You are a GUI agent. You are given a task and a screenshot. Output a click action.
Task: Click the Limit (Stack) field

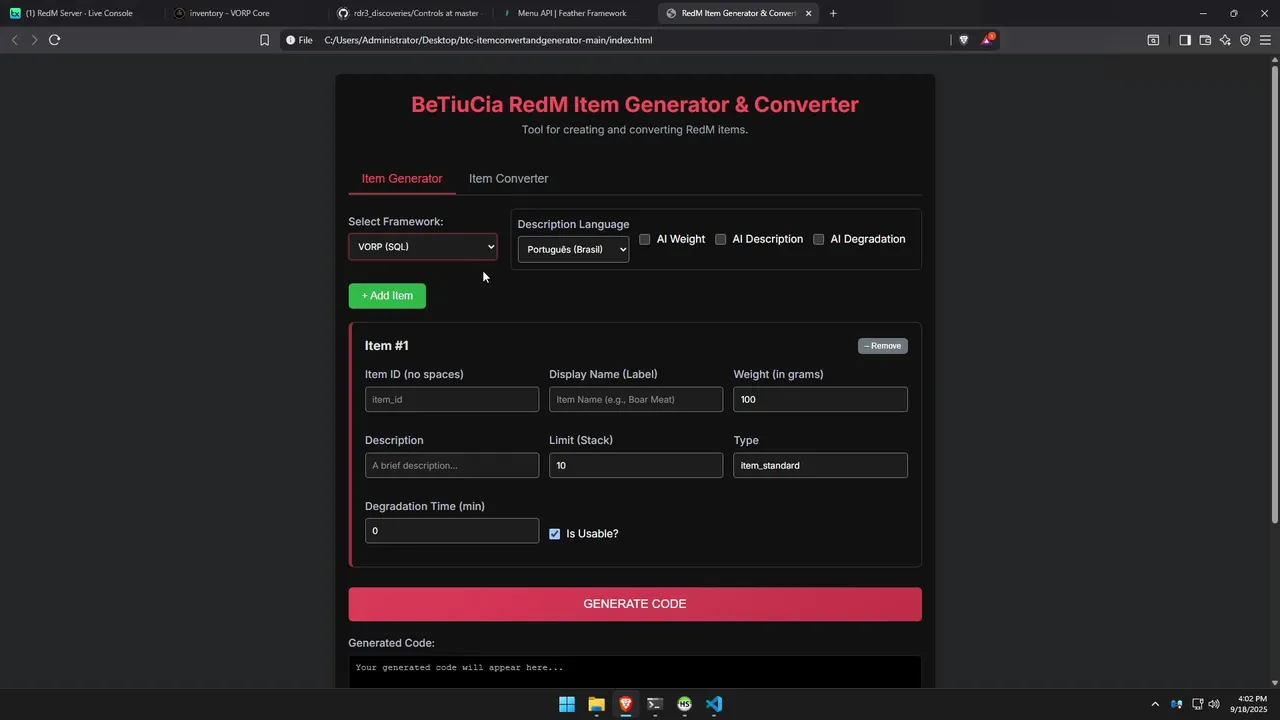[x=636, y=465]
